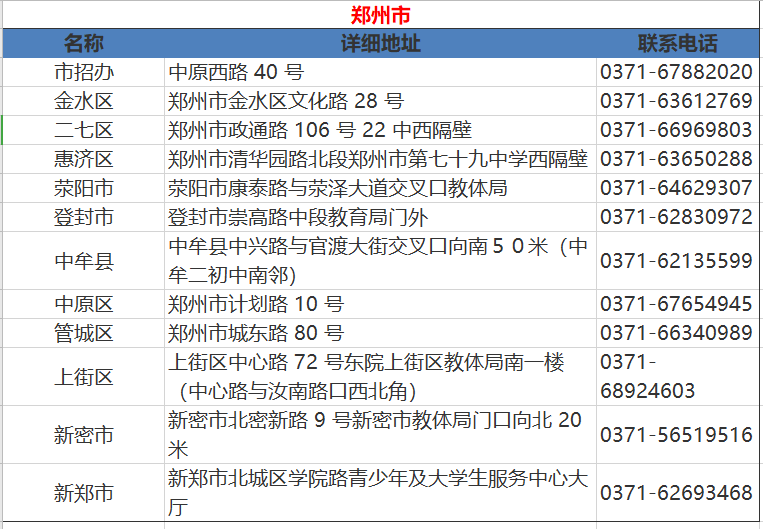Select the 市招办 name cell

(x=84, y=72)
